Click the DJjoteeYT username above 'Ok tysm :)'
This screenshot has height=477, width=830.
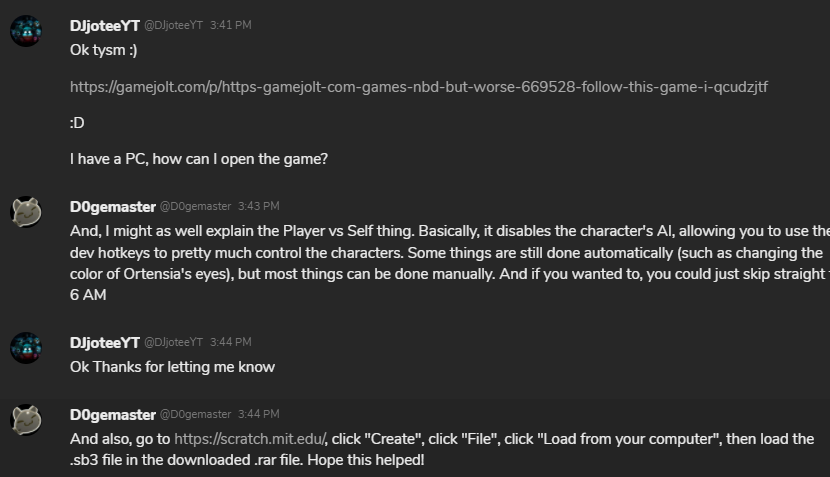tap(105, 25)
